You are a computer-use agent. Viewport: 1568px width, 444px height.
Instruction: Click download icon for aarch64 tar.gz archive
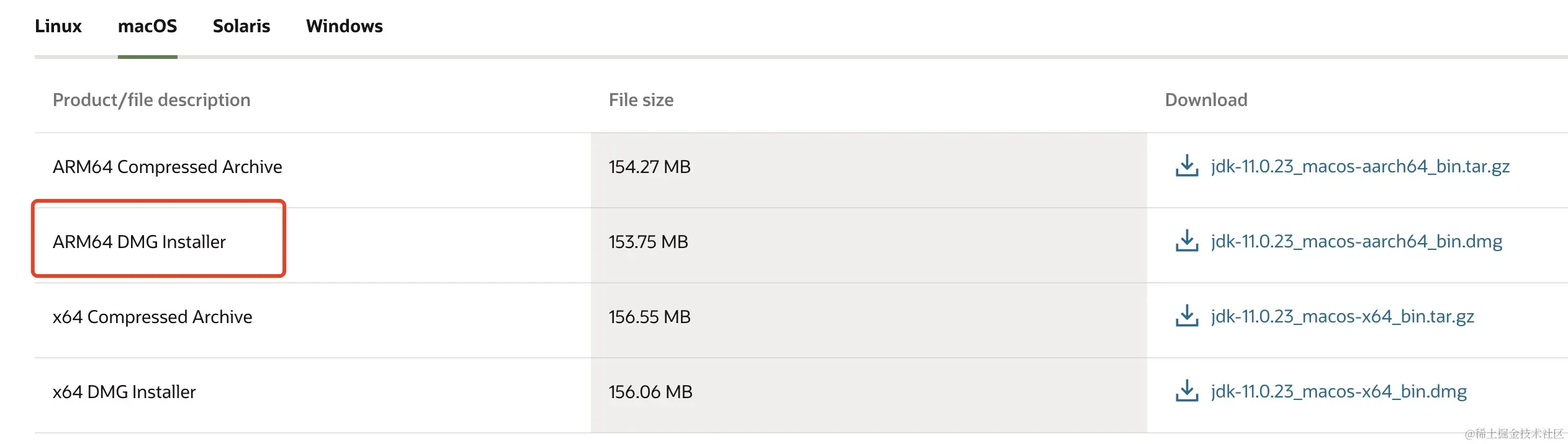point(1186,166)
